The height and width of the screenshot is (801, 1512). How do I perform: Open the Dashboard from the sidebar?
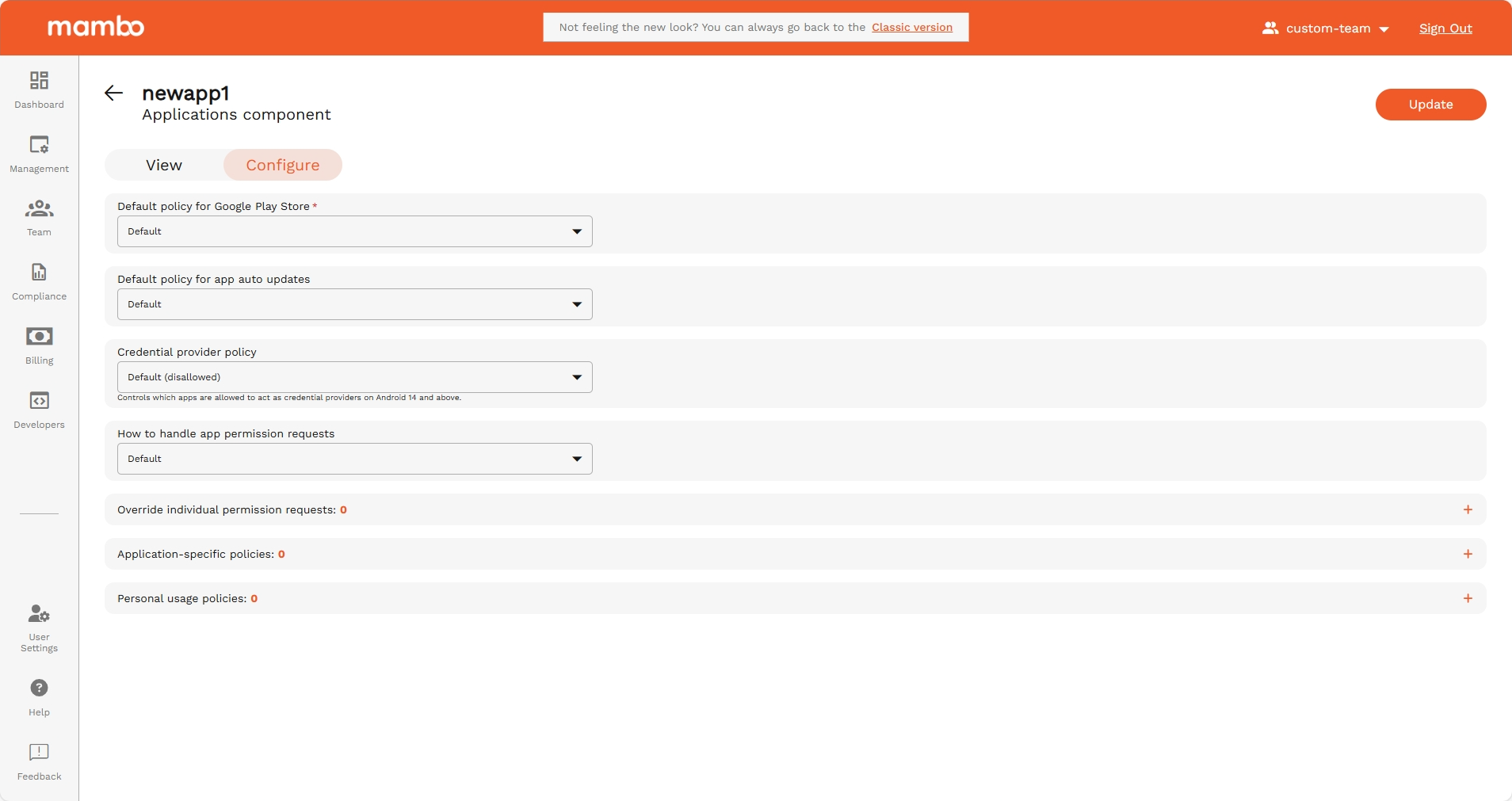pyautogui.click(x=38, y=89)
